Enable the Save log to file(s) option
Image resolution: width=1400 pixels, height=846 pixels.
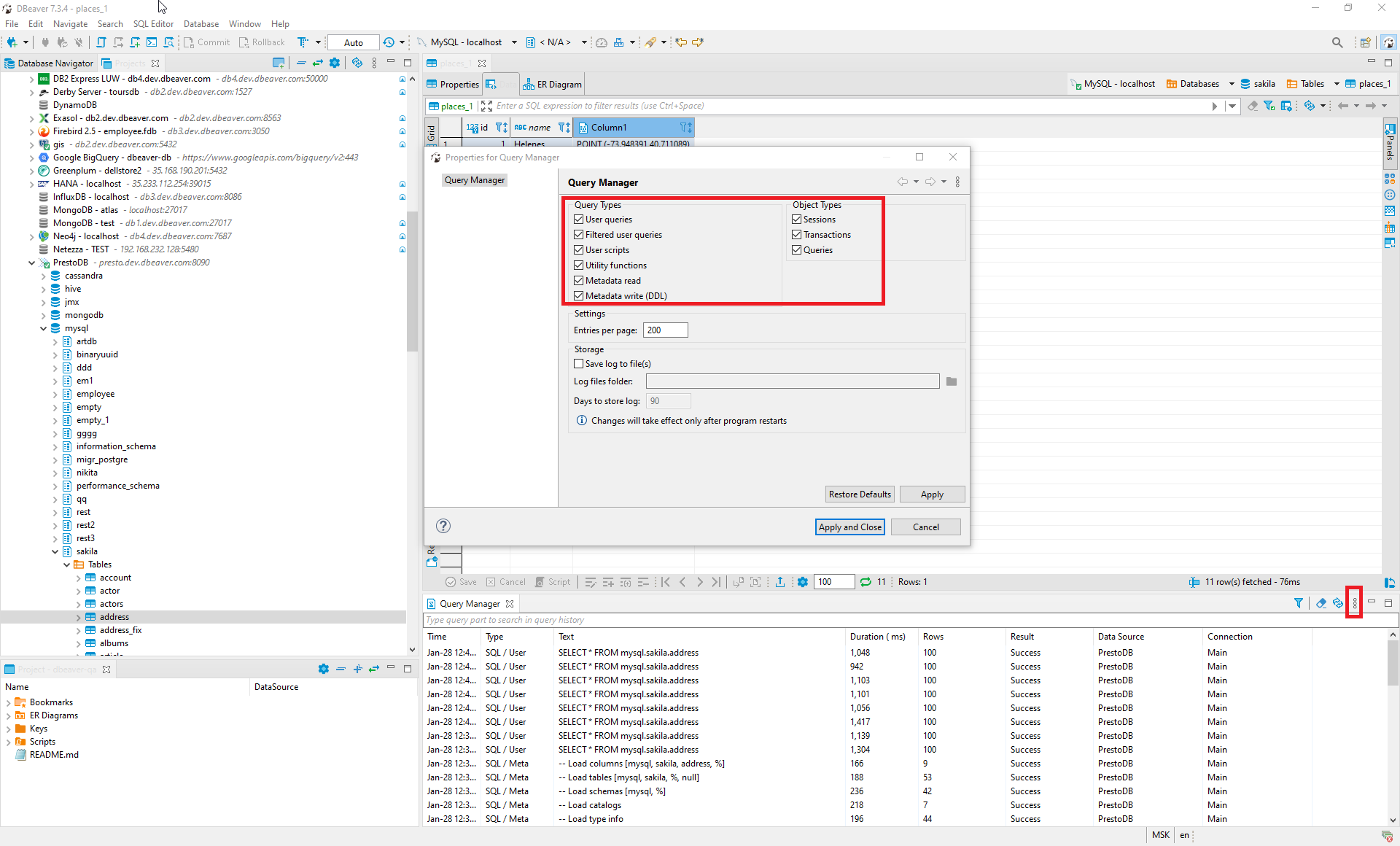(579, 363)
